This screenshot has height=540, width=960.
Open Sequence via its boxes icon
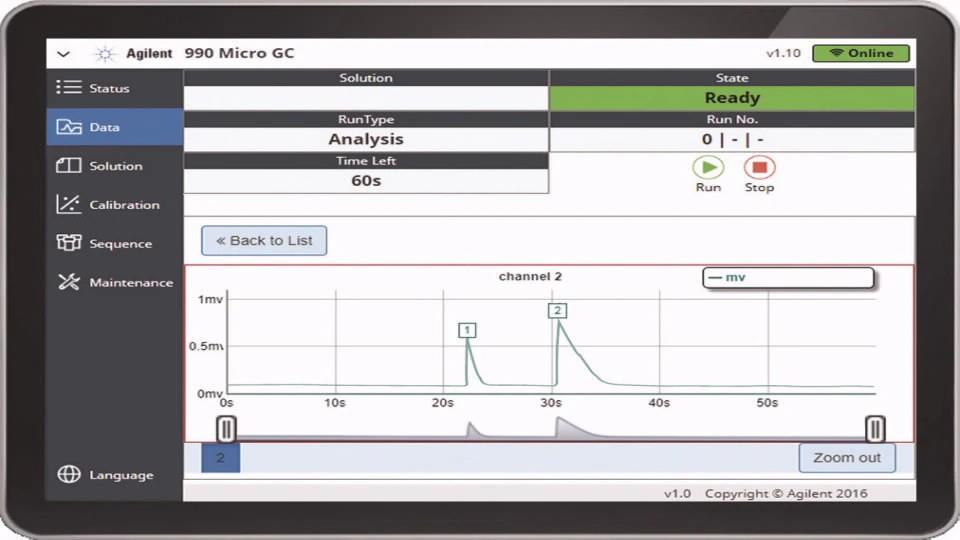click(68, 243)
